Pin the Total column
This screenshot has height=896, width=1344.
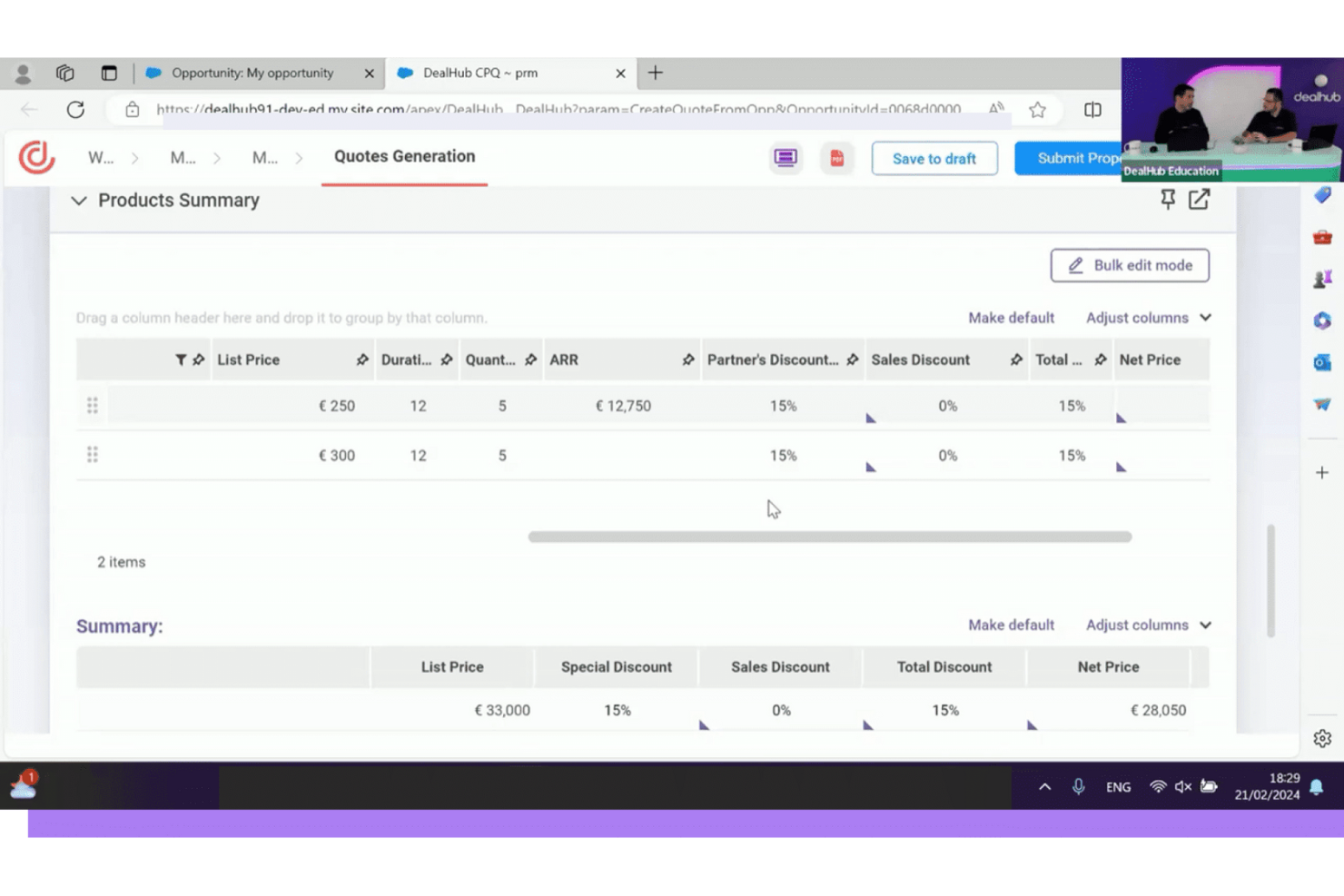1101,360
